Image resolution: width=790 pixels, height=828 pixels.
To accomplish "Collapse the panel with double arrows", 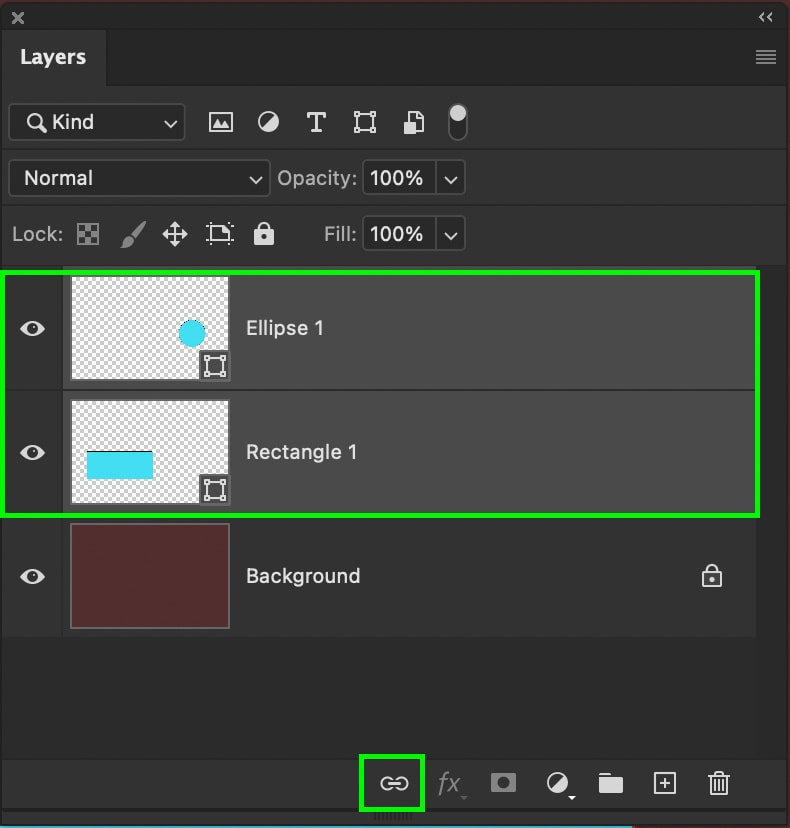I will coord(766,17).
